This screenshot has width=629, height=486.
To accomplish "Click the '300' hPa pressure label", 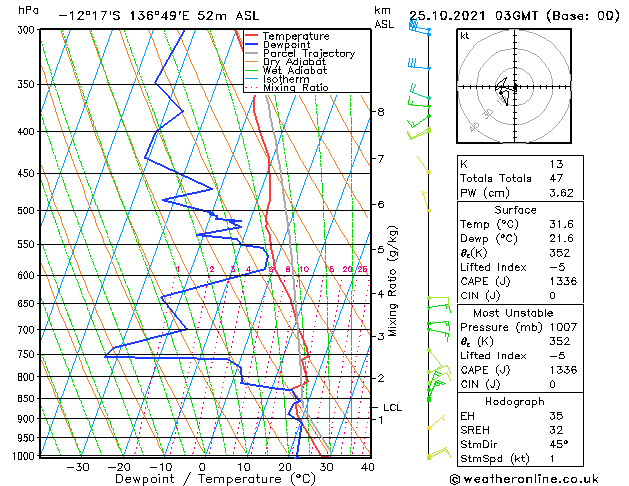I will tap(28, 30).
